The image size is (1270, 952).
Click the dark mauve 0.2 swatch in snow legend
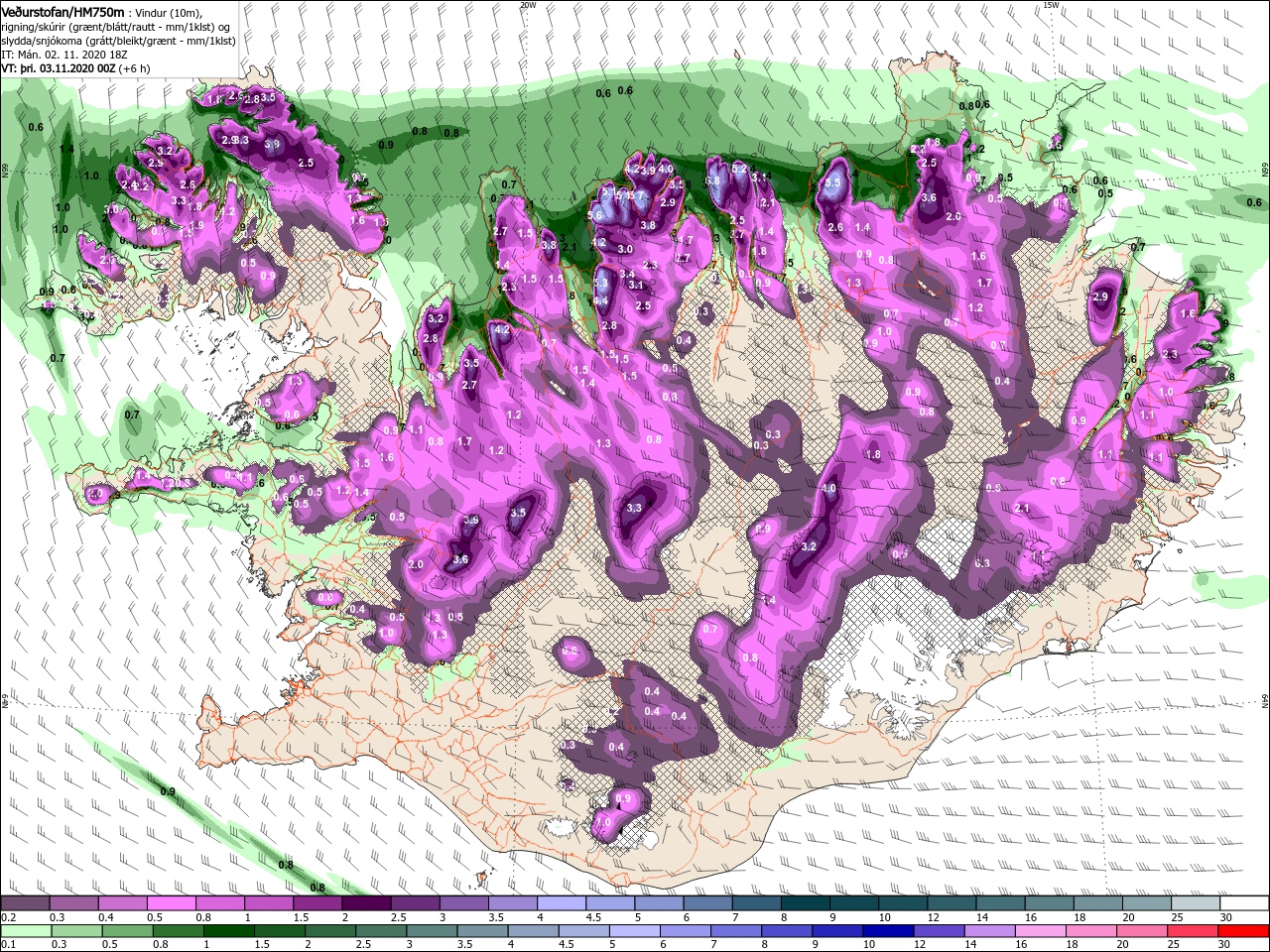click(26, 903)
